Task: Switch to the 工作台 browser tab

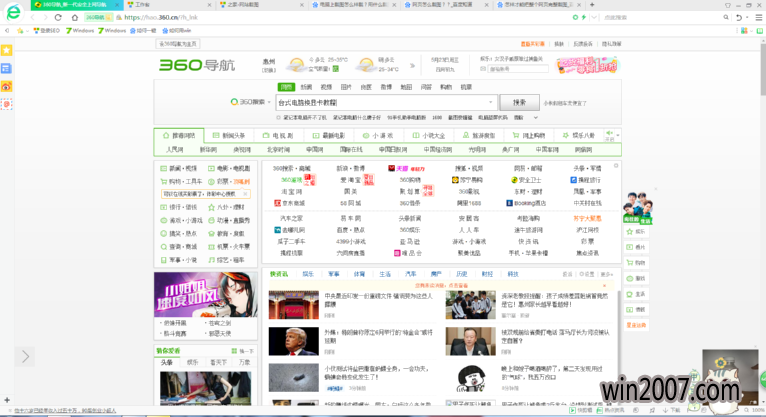Action: 169,5
